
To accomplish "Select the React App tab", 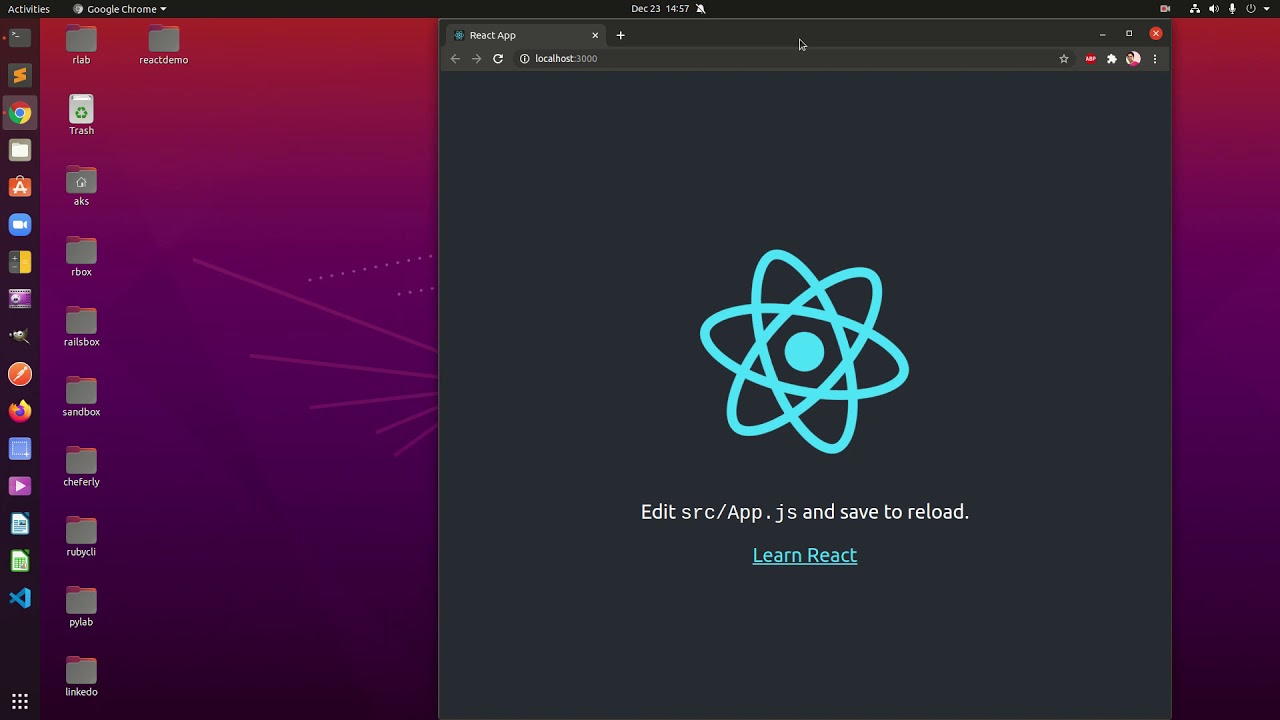I will coord(525,35).
